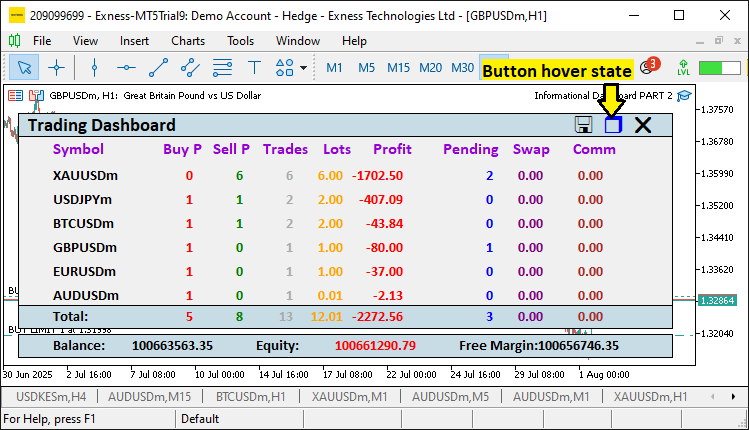Switch to AUDUSDm,M15 chart tab
The height and width of the screenshot is (430, 749).
(x=150, y=397)
